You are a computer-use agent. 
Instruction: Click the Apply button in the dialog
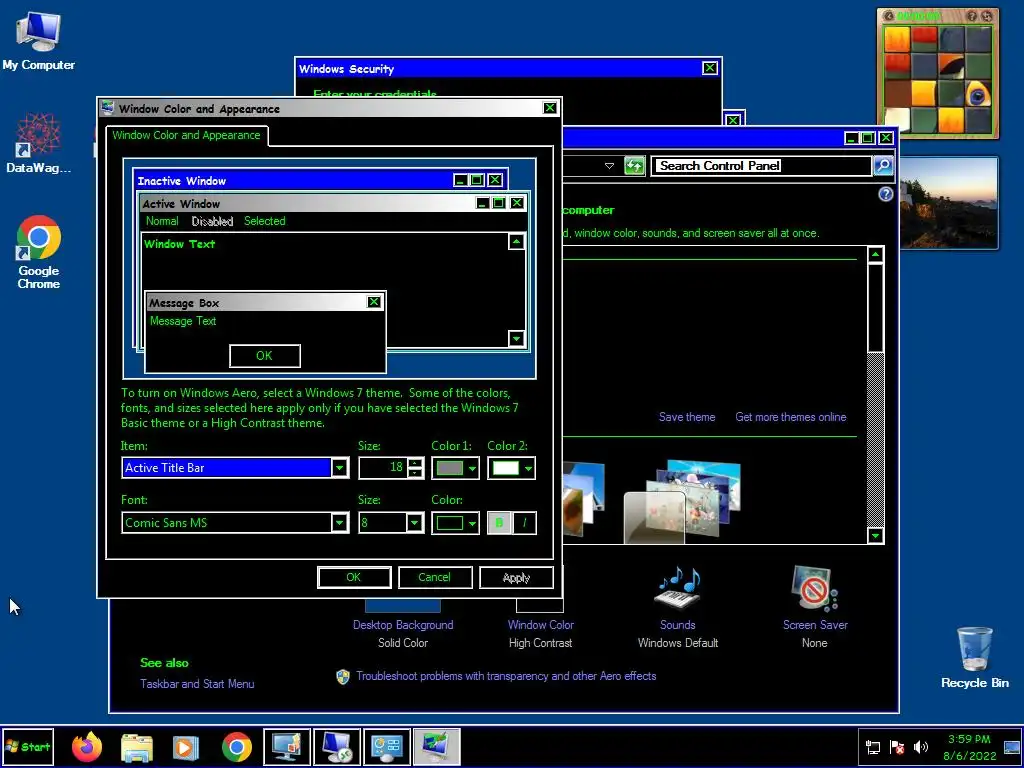click(516, 577)
